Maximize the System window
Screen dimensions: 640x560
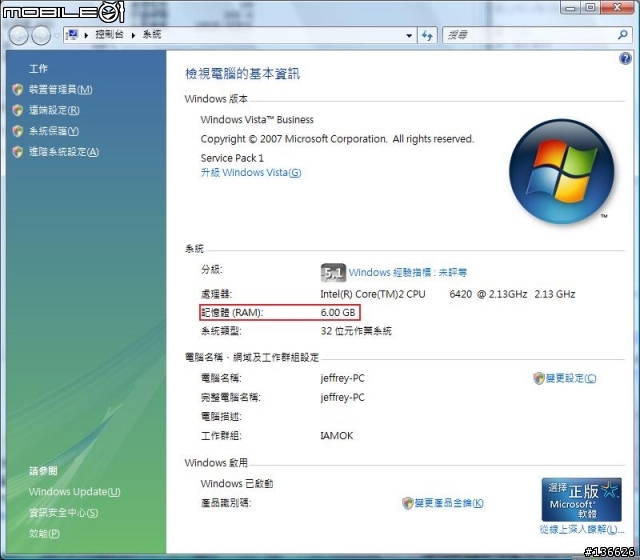(590, 7)
